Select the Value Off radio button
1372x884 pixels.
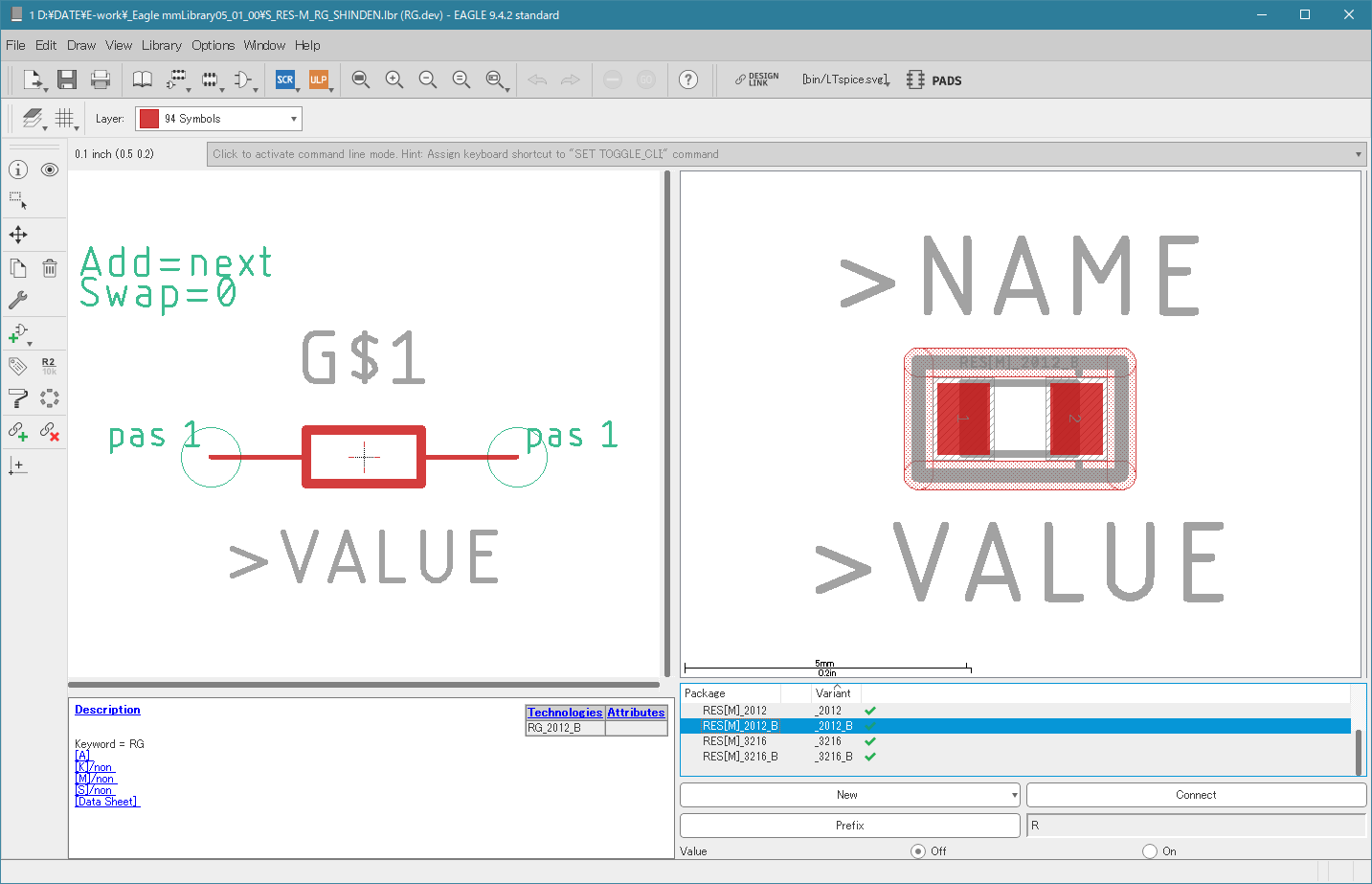(918, 851)
